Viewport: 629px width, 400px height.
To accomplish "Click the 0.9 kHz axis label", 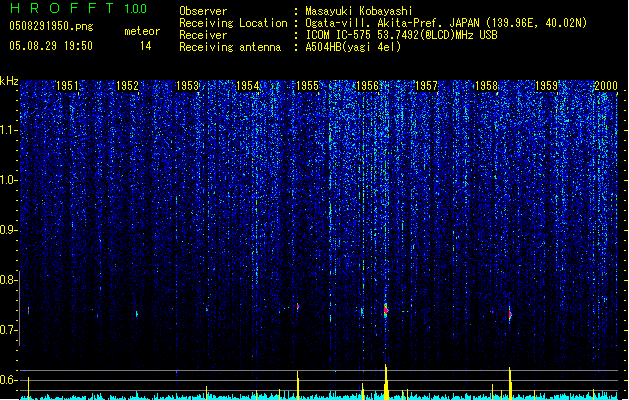I will point(8,230).
